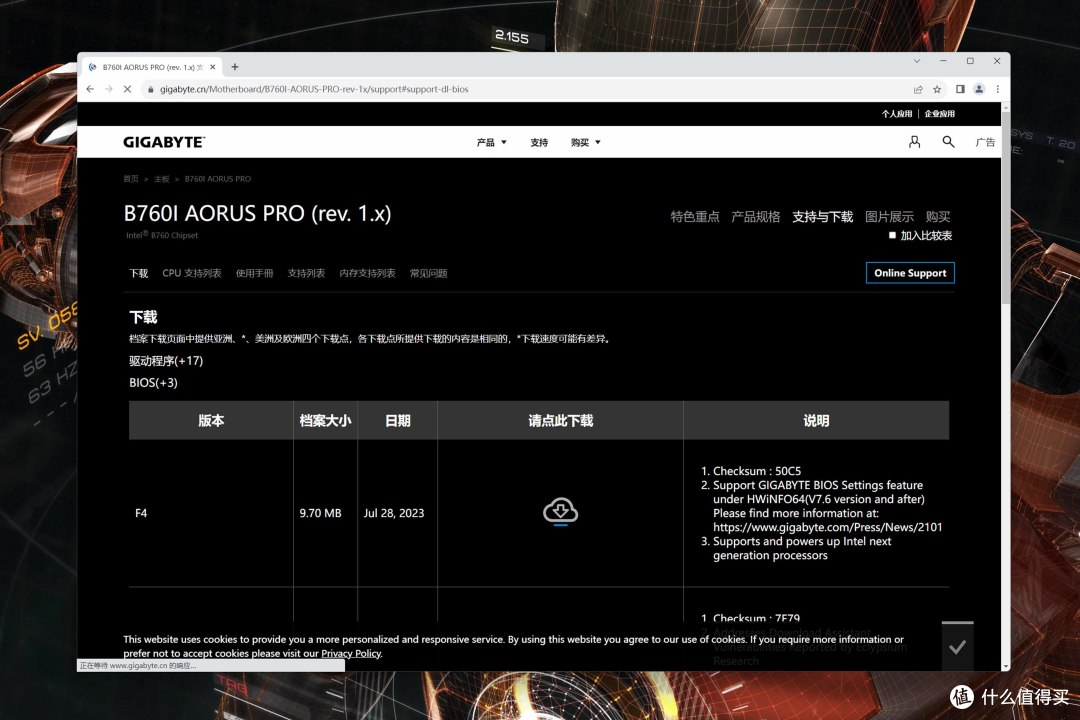Open 购买 section link near title
The image size is (1080, 720).
point(938,216)
